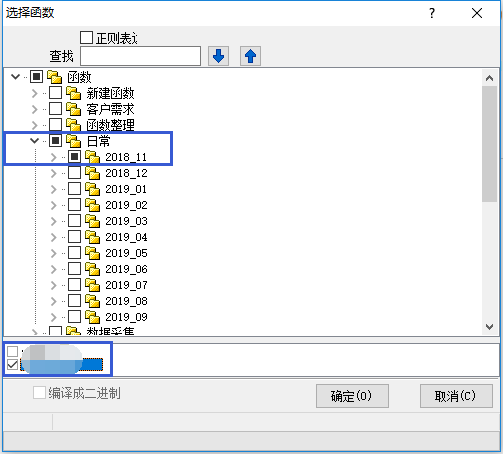Image resolution: width=503 pixels, height=454 pixels.
Task: Toggle the 函数整理 folder checkbox
Action: tap(55, 125)
